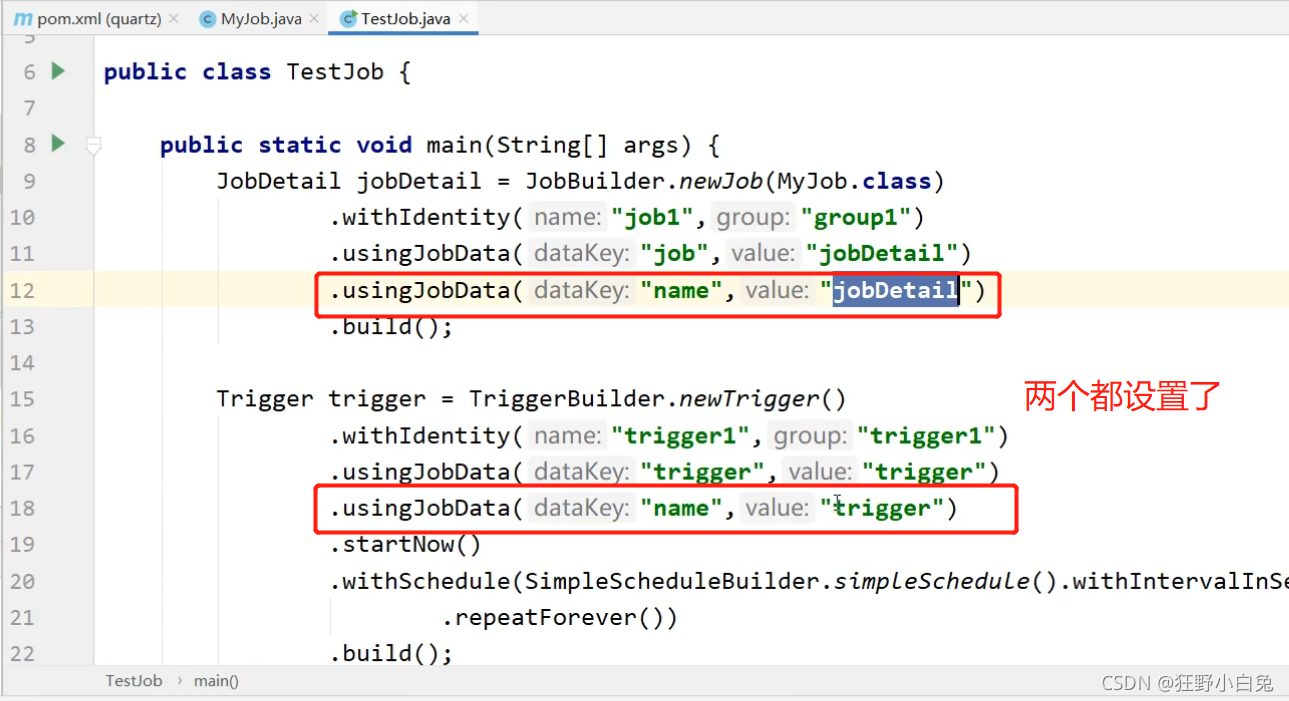This screenshot has width=1289, height=701.
Task: Click "trigger" value string on line 18
Action: [x=882, y=508]
